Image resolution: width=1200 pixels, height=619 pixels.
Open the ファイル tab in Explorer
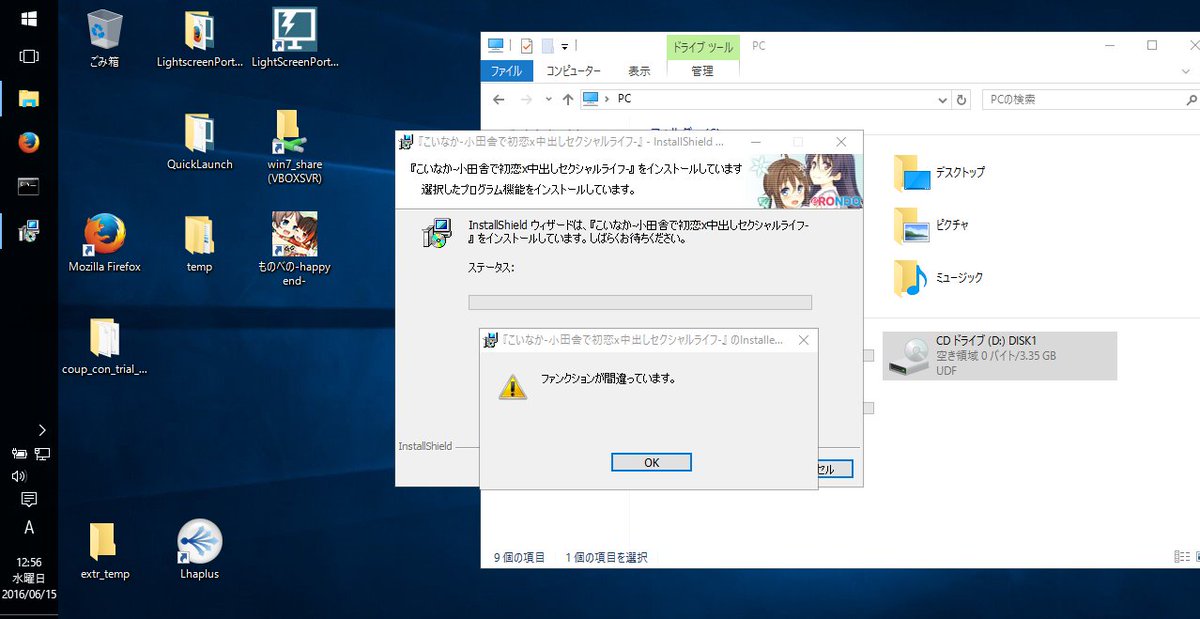(x=507, y=71)
